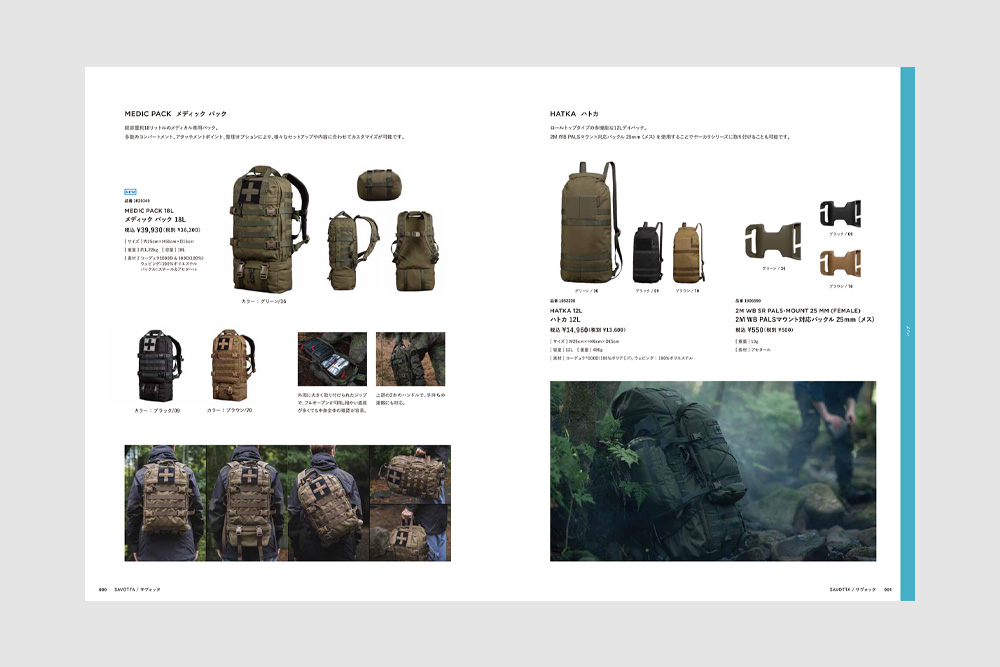This screenshot has height=667, width=1000.
Task: Open the forest backpack photo with ferns
Action: pyautogui.click(x=712, y=470)
